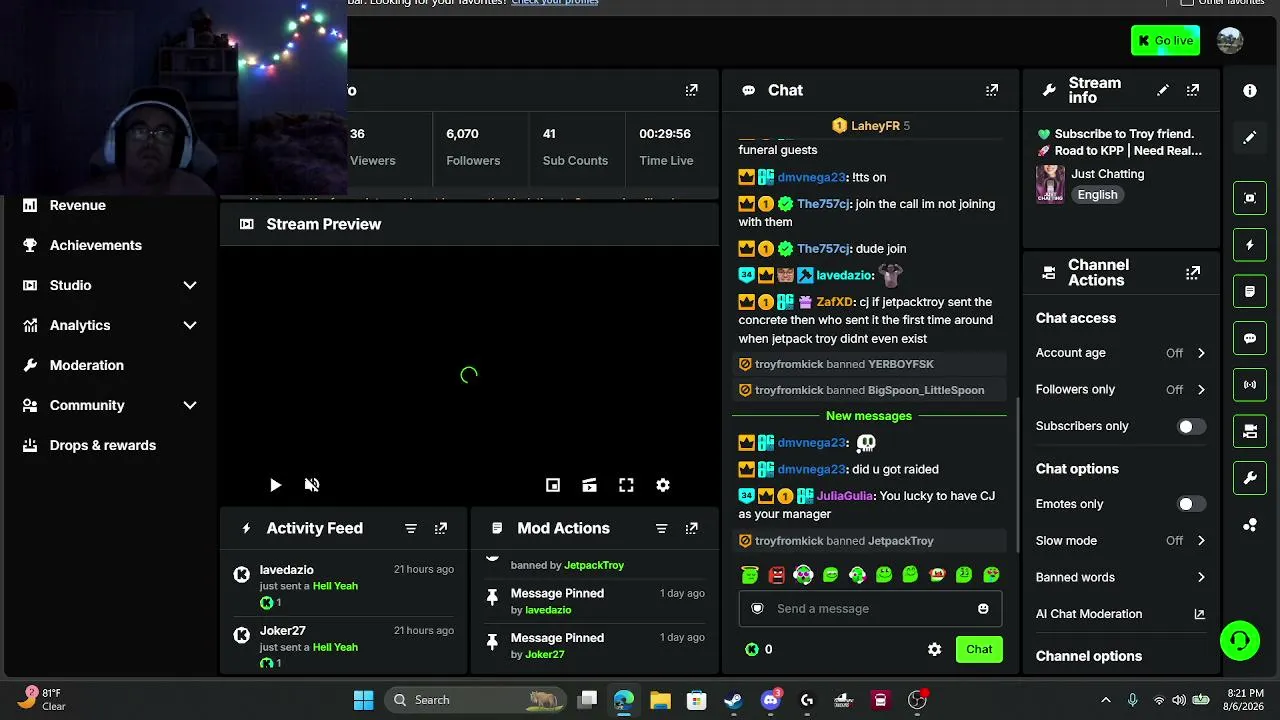
Task: Open Slow mode options
Action: coord(1121,541)
